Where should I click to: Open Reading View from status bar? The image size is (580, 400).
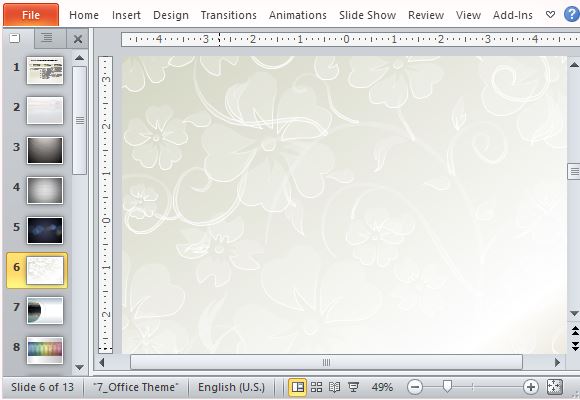(x=334, y=387)
